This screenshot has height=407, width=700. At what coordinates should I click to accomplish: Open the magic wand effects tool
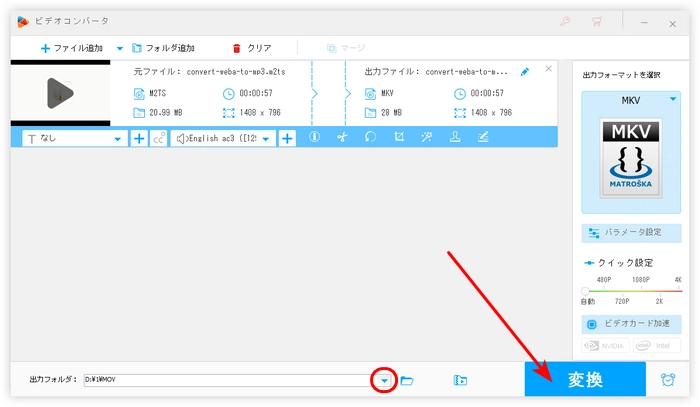pos(427,137)
